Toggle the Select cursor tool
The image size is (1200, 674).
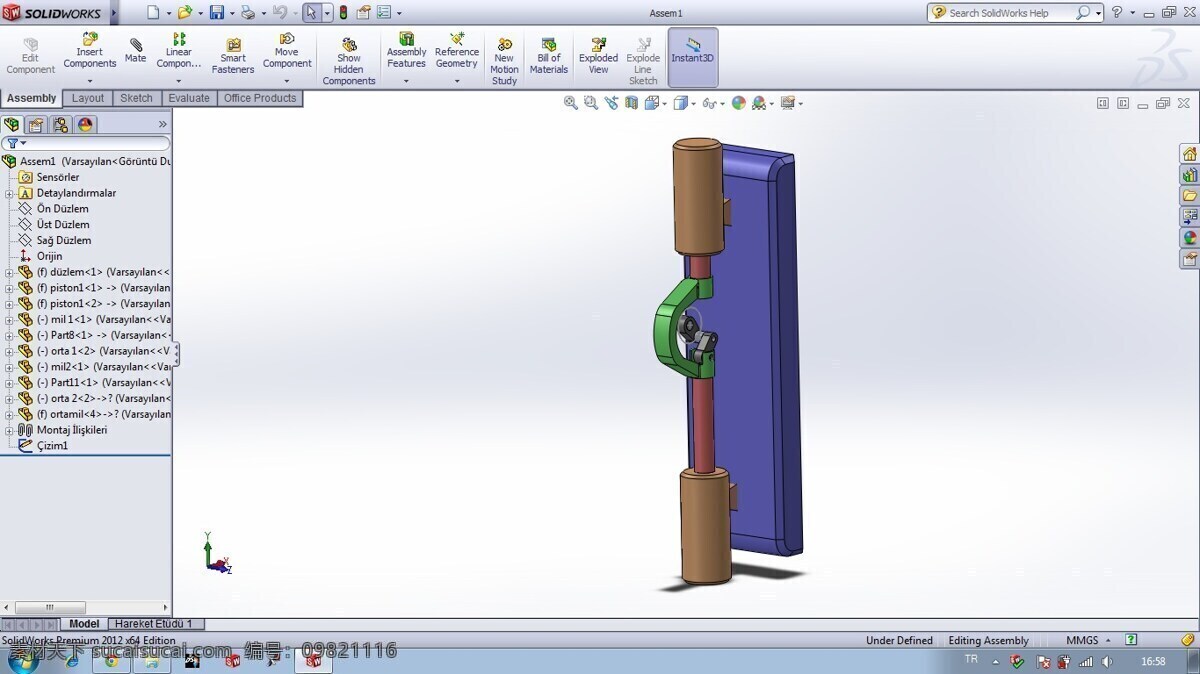tap(311, 13)
